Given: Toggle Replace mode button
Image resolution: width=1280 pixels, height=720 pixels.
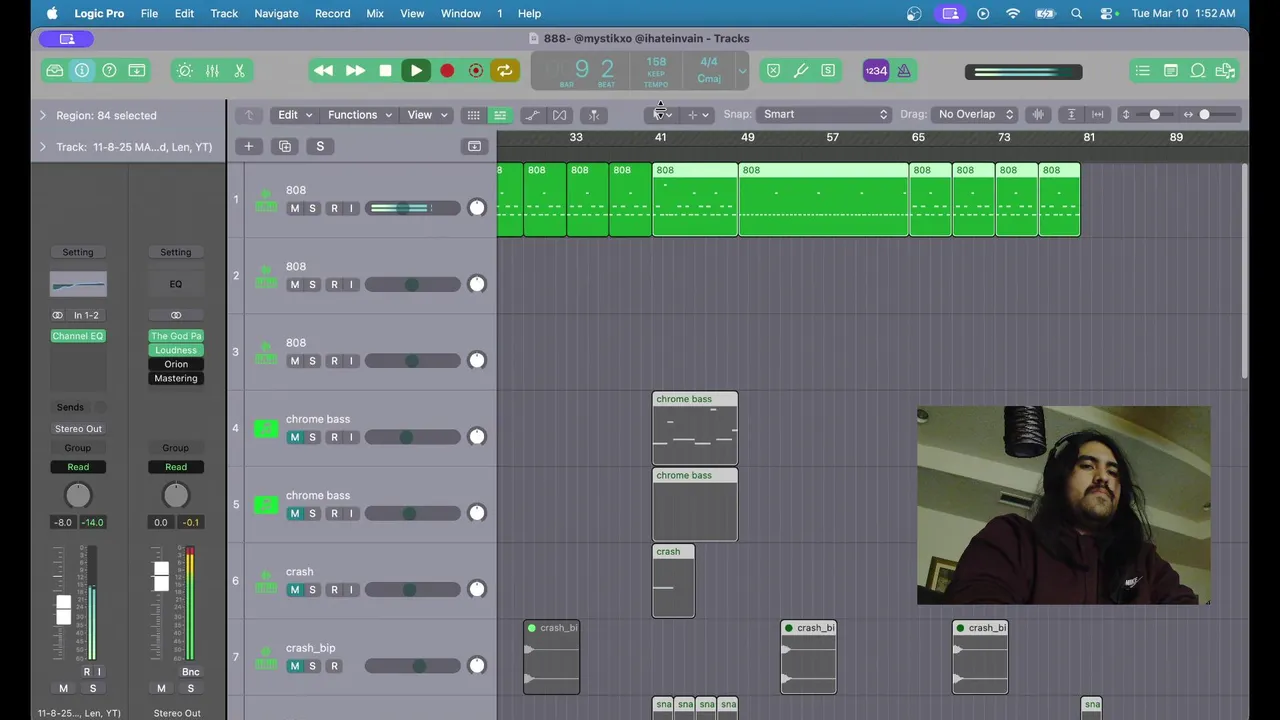Looking at the screenshot, I should (773, 71).
